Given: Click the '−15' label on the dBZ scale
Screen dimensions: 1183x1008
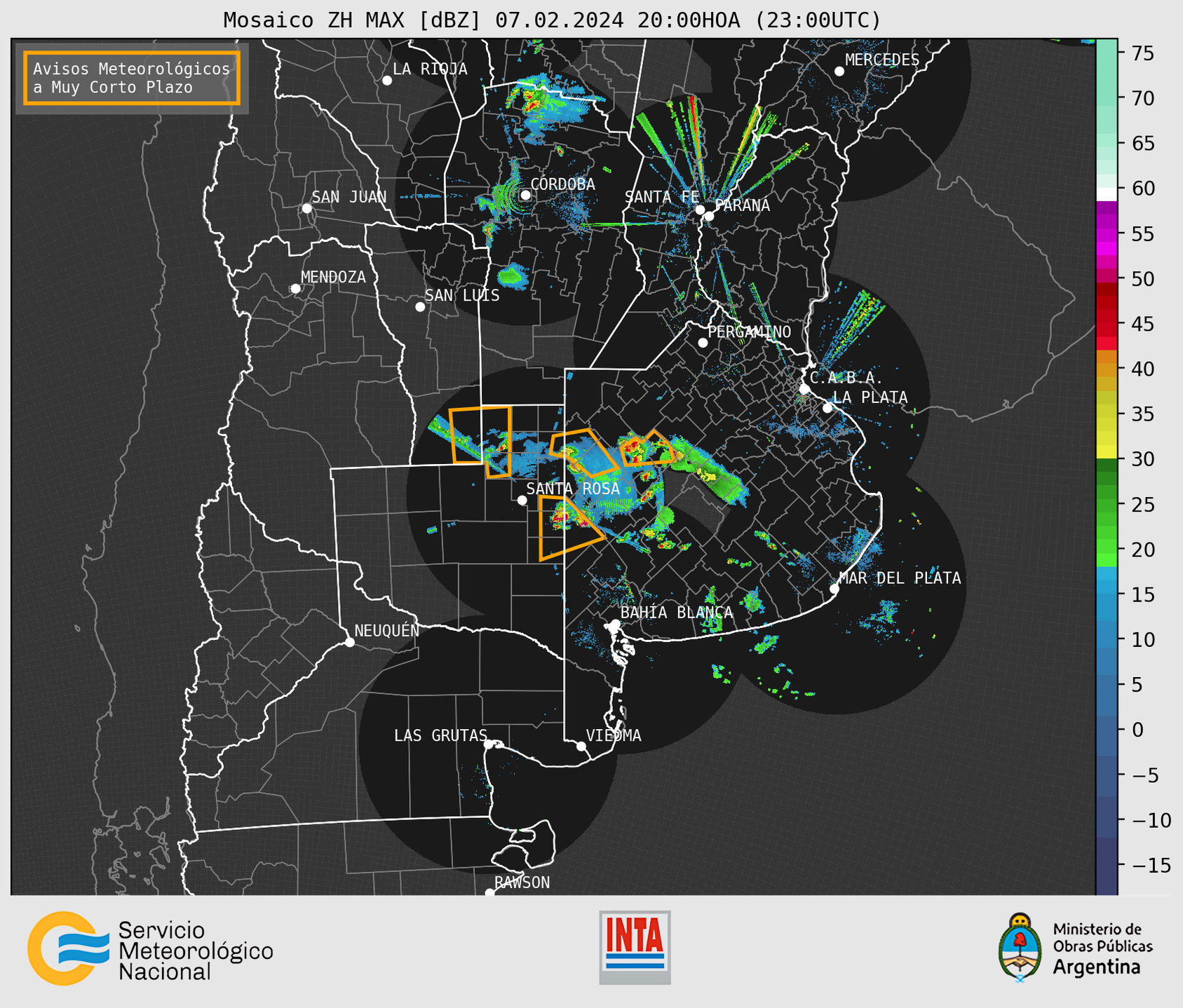Looking at the screenshot, I should pos(1151,865).
